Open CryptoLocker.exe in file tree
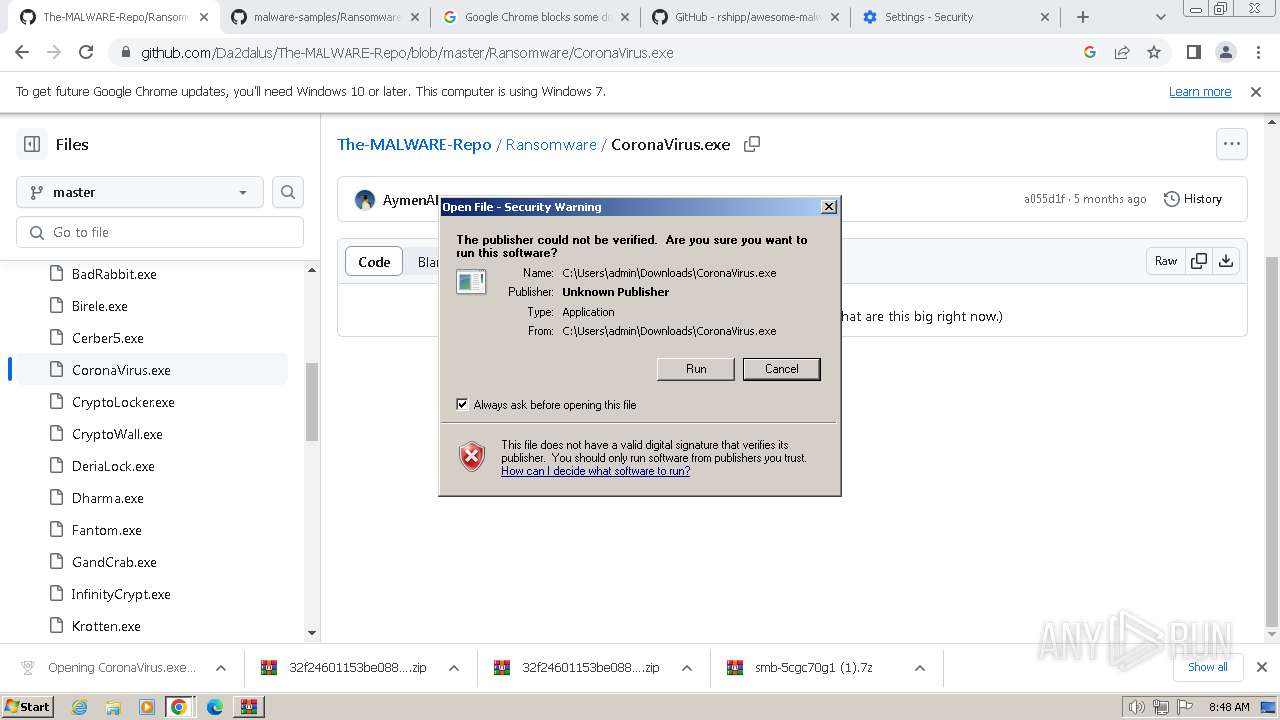 pos(123,402)
